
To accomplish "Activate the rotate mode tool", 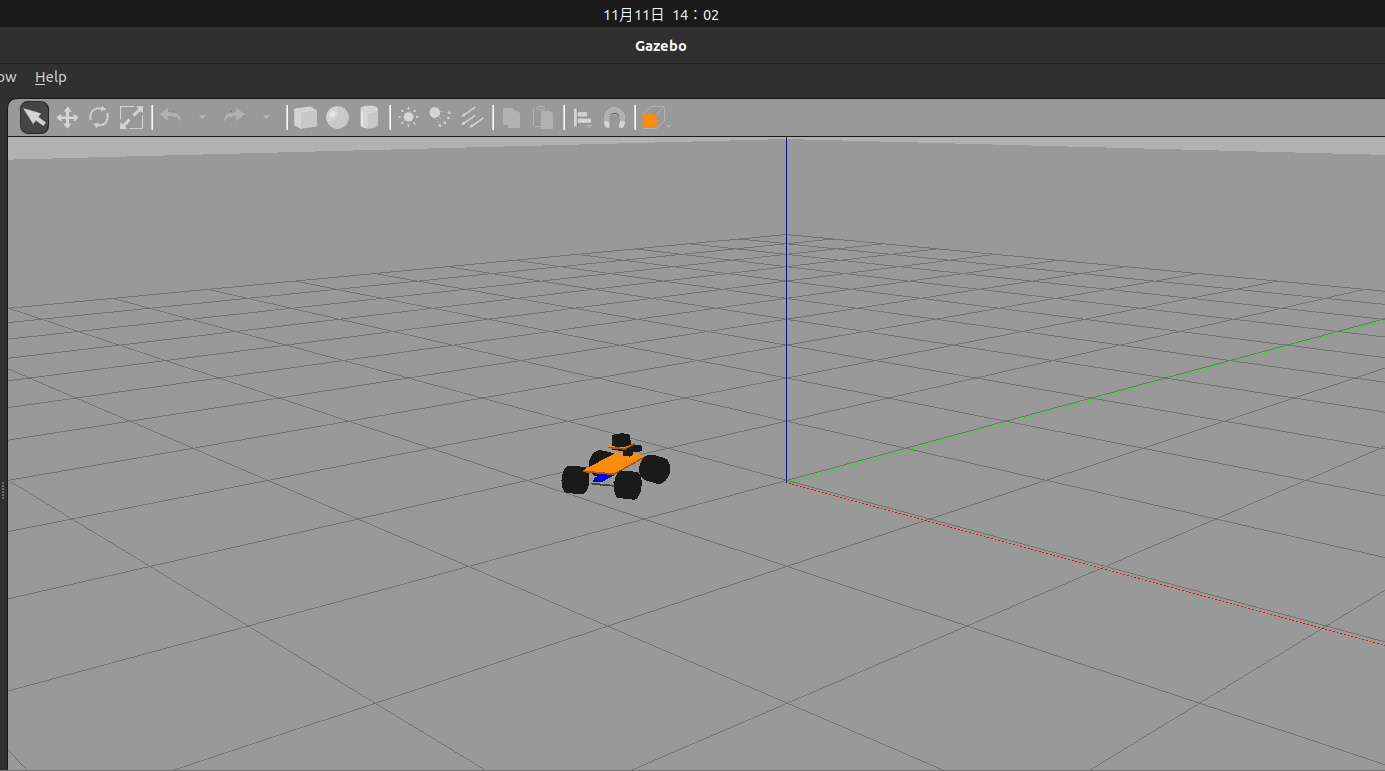I will point(99,118).
